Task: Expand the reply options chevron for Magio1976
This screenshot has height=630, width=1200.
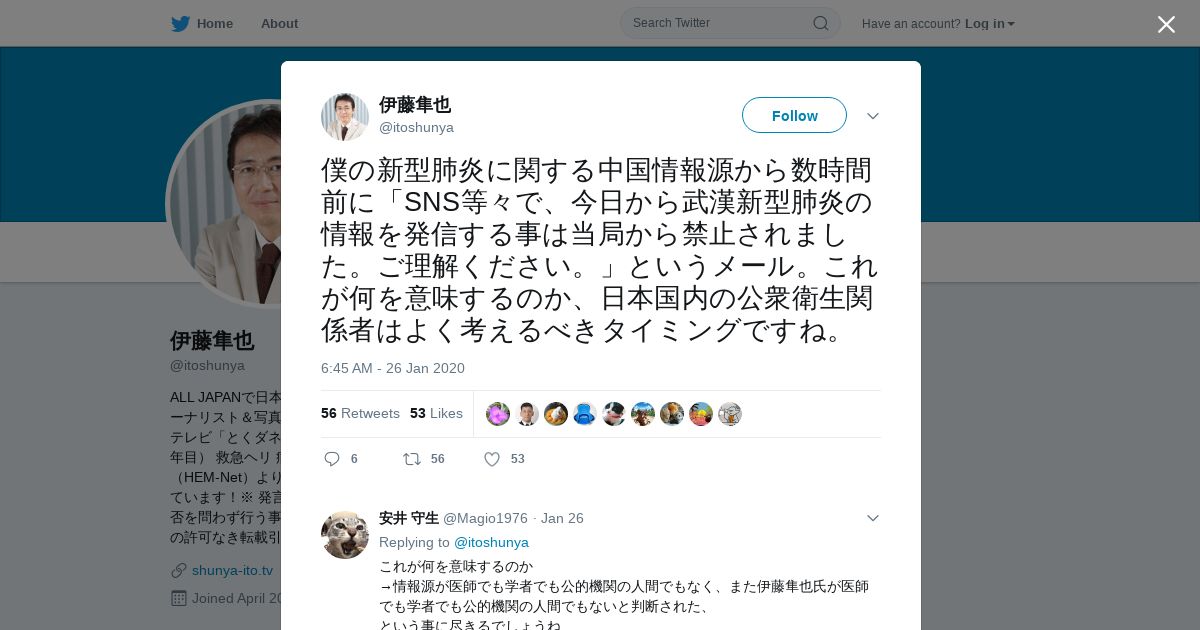Action: click(x=873, y=518)
